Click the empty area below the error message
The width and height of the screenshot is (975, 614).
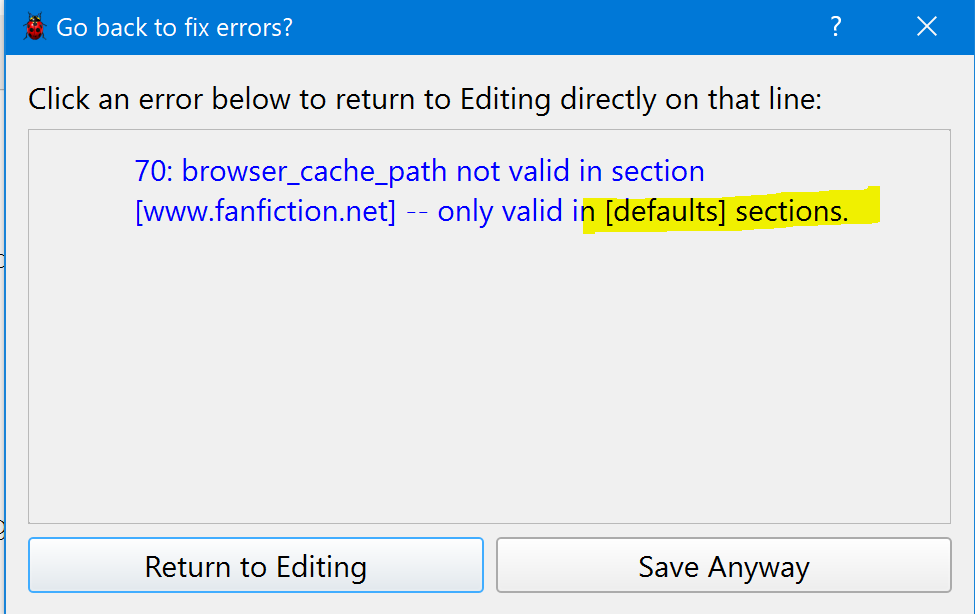[x=488, y=380]
